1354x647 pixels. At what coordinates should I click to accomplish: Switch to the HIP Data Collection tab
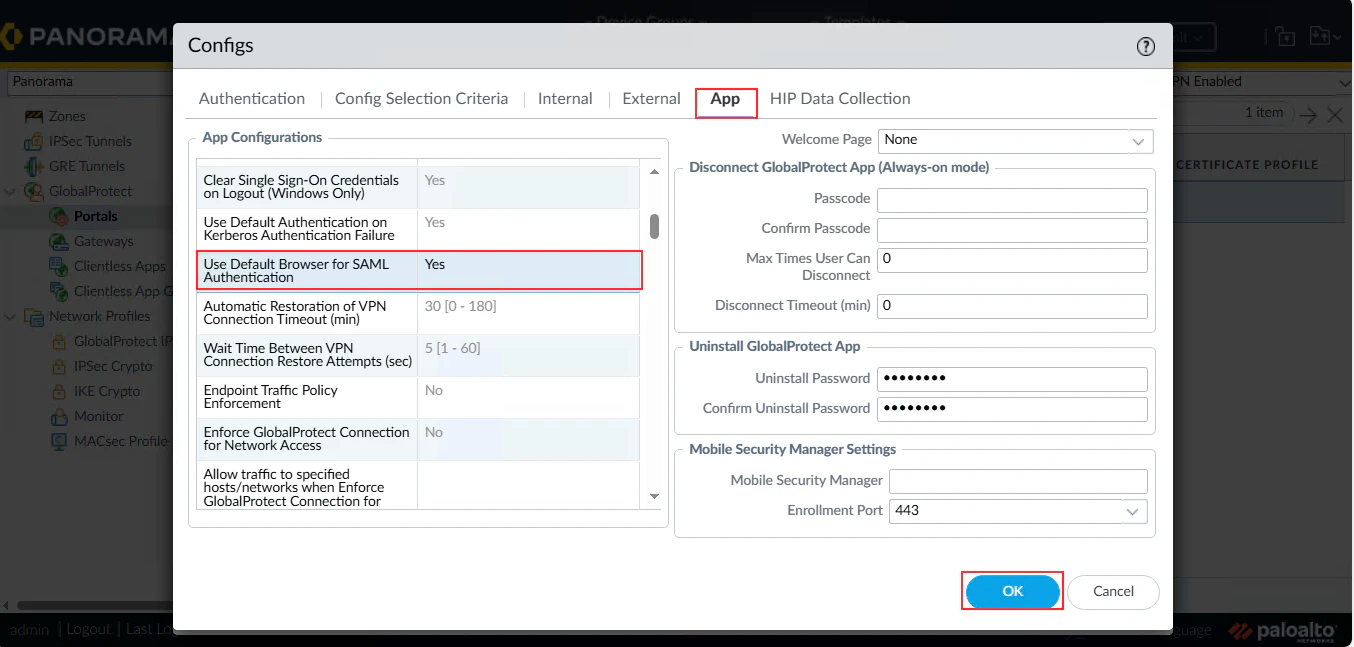click(x=840, y=99)
